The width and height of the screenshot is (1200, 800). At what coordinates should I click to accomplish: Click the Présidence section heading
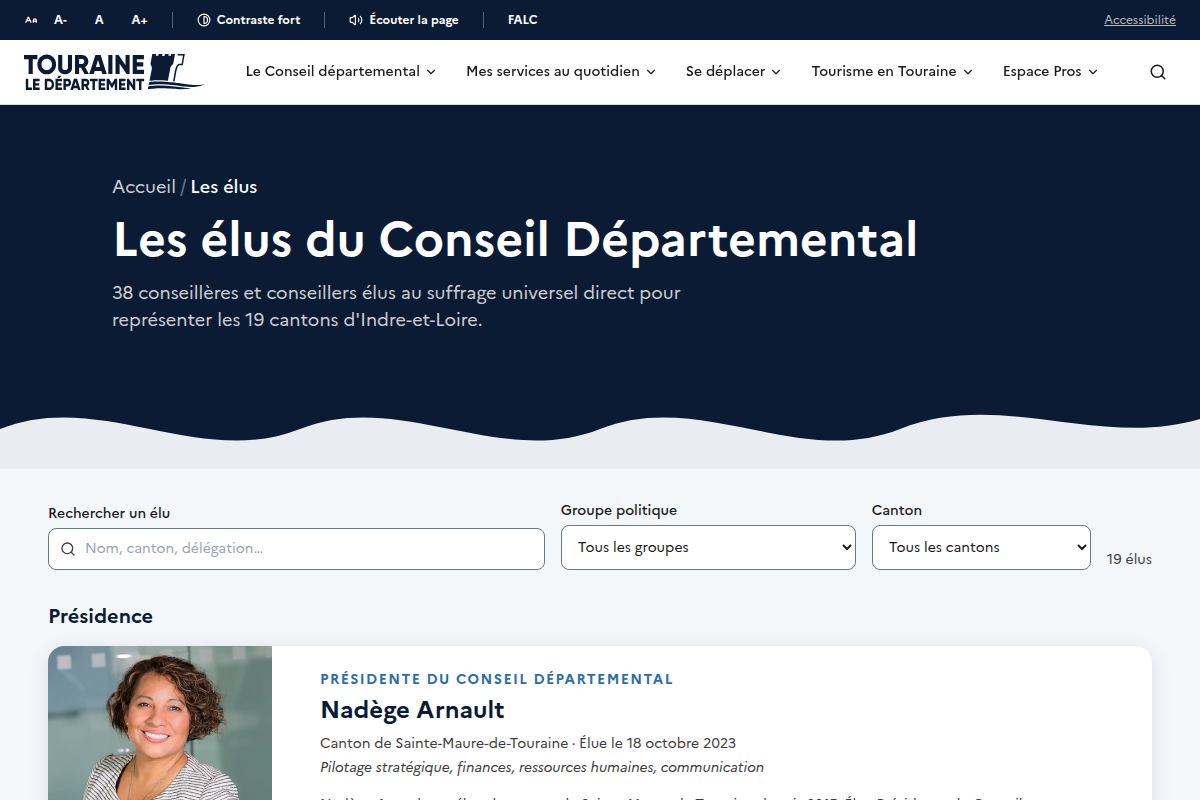pyautogui.click(x=101, y=616)
